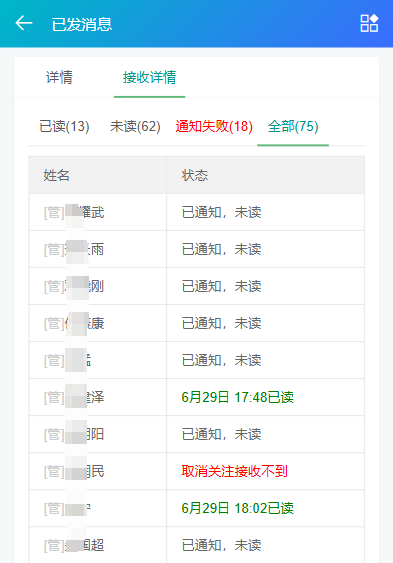
Task: Show the 已读(13) filter list
Action: [x=64, y=126]
